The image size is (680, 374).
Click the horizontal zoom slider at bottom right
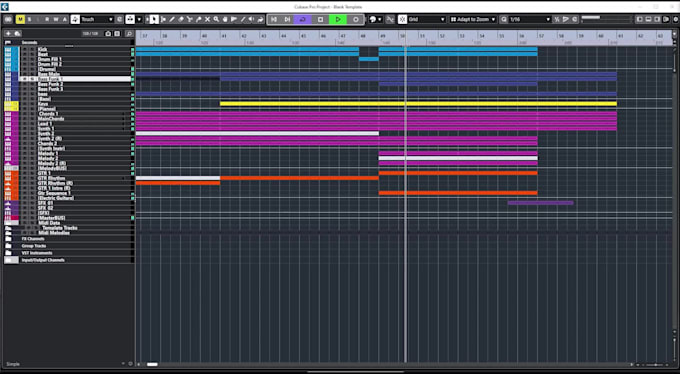(655, 365)
